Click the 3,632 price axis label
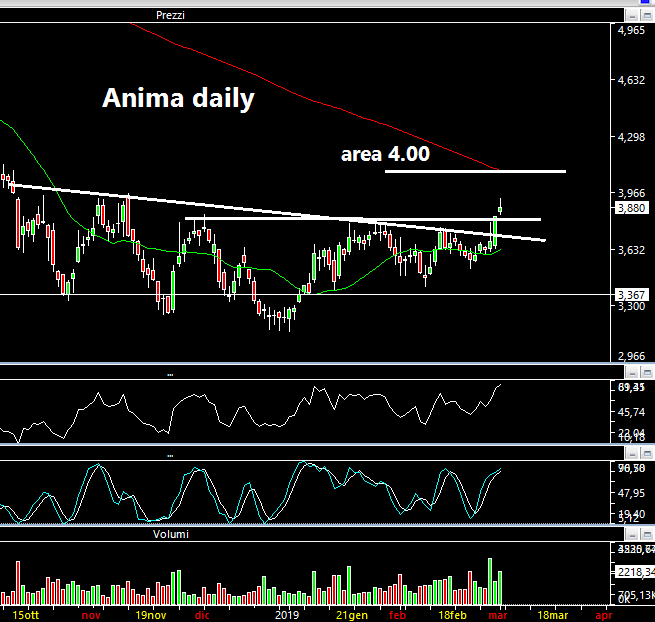 pos(631,250)
